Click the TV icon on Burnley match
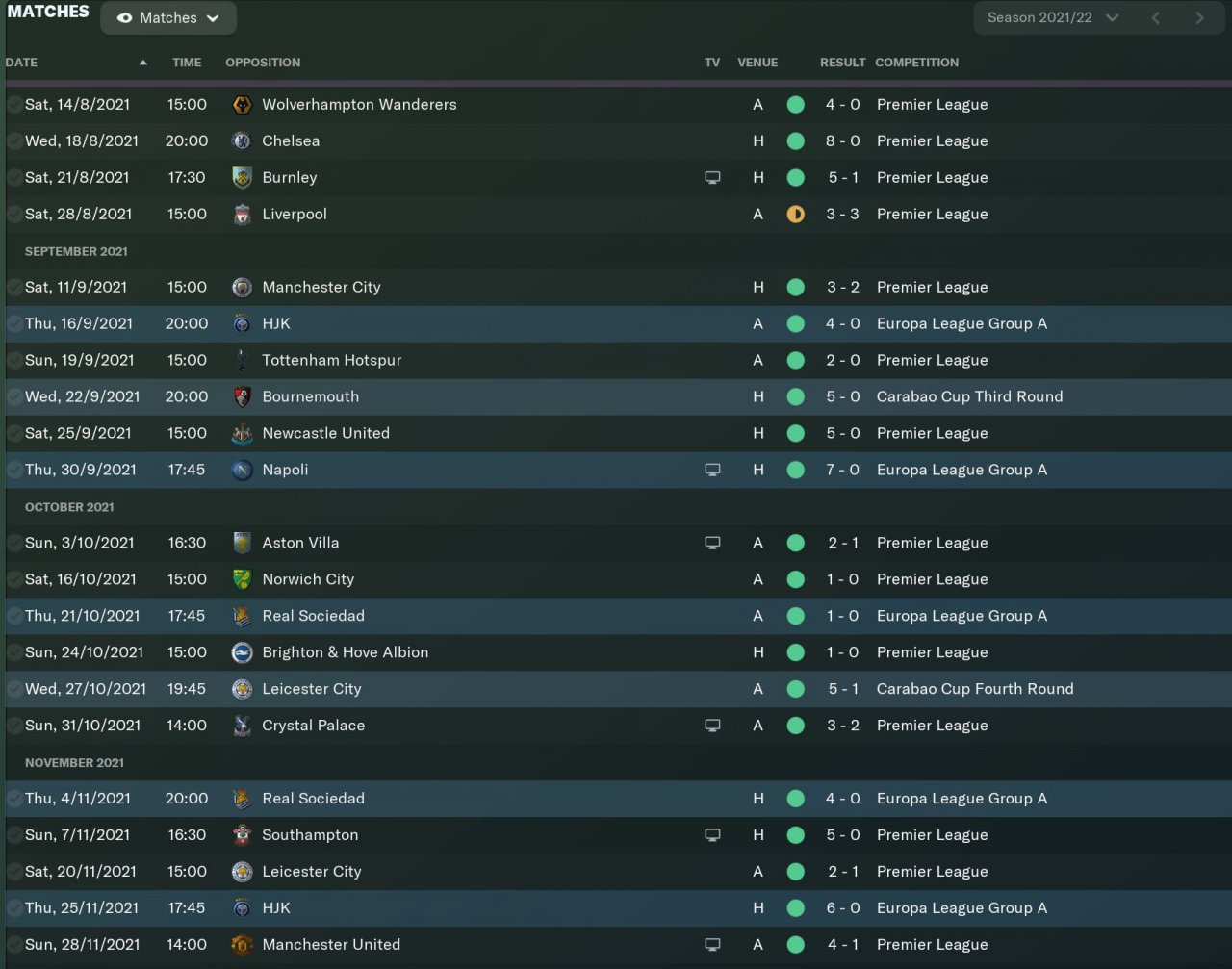The width and height of the screenshot is (1232, 969). click(712, 178)
